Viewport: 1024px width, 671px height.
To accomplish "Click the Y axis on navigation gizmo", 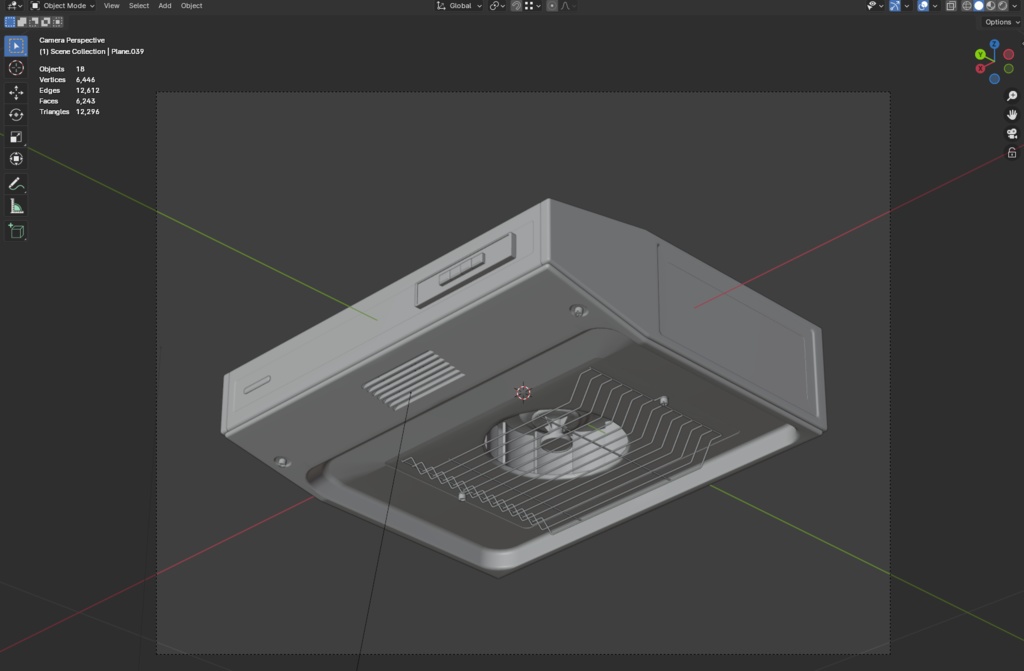I will 980,55.
